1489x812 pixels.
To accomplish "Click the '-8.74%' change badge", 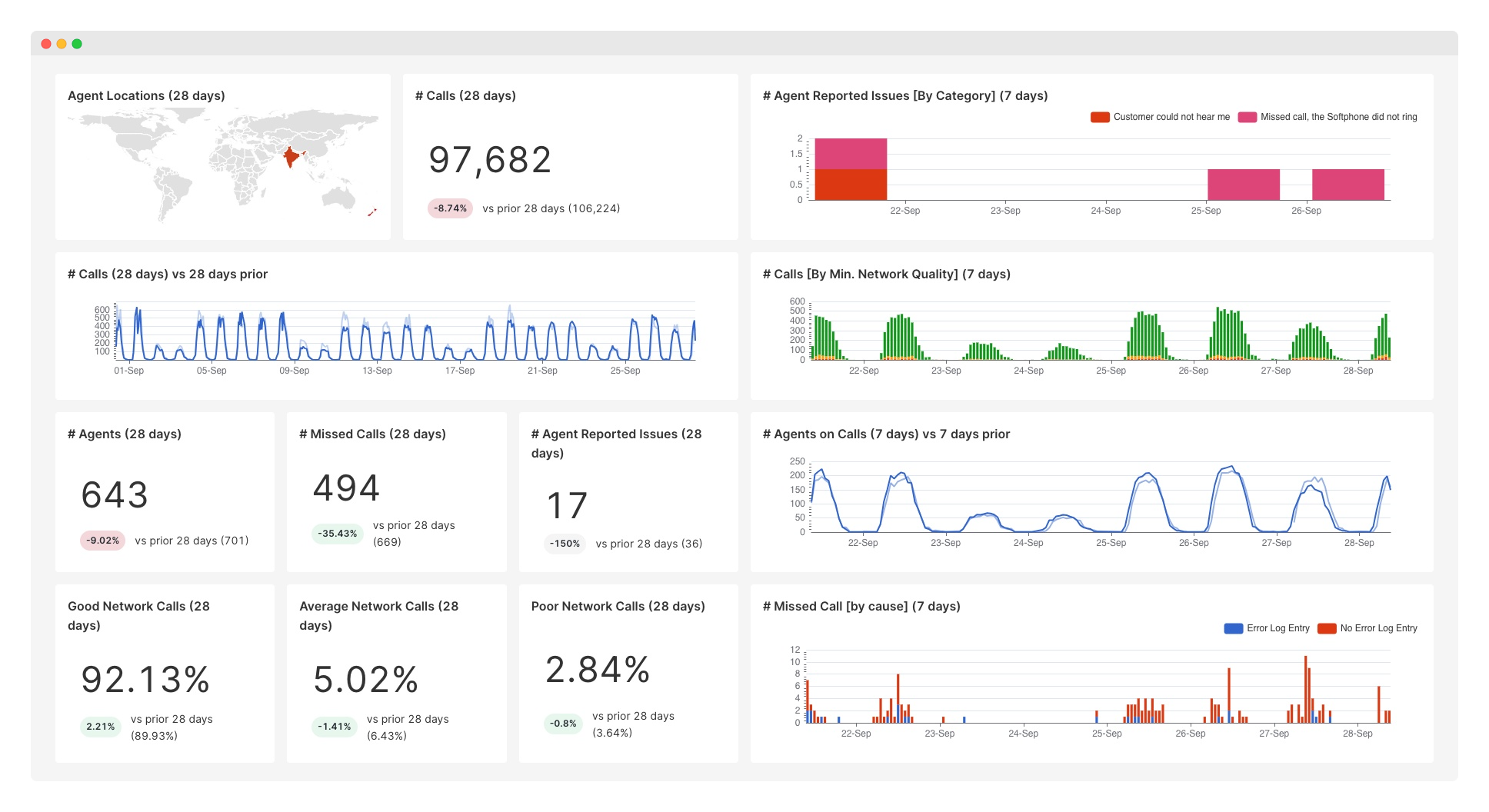I will 450,208.
